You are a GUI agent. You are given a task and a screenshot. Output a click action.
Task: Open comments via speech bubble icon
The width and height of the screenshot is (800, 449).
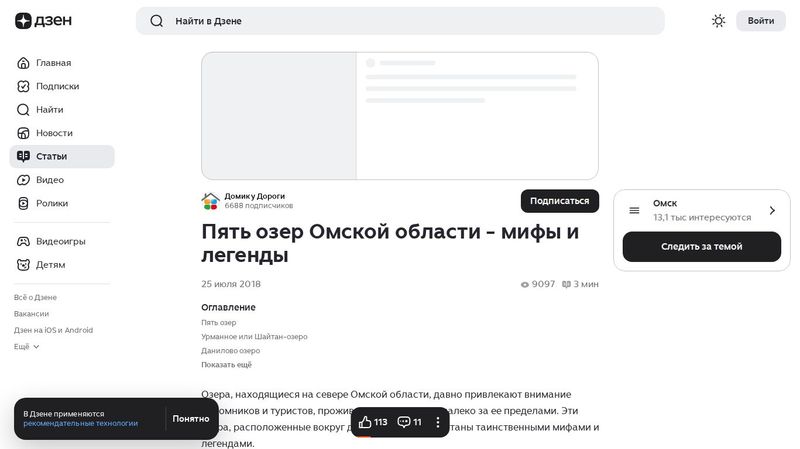[404, 422]
